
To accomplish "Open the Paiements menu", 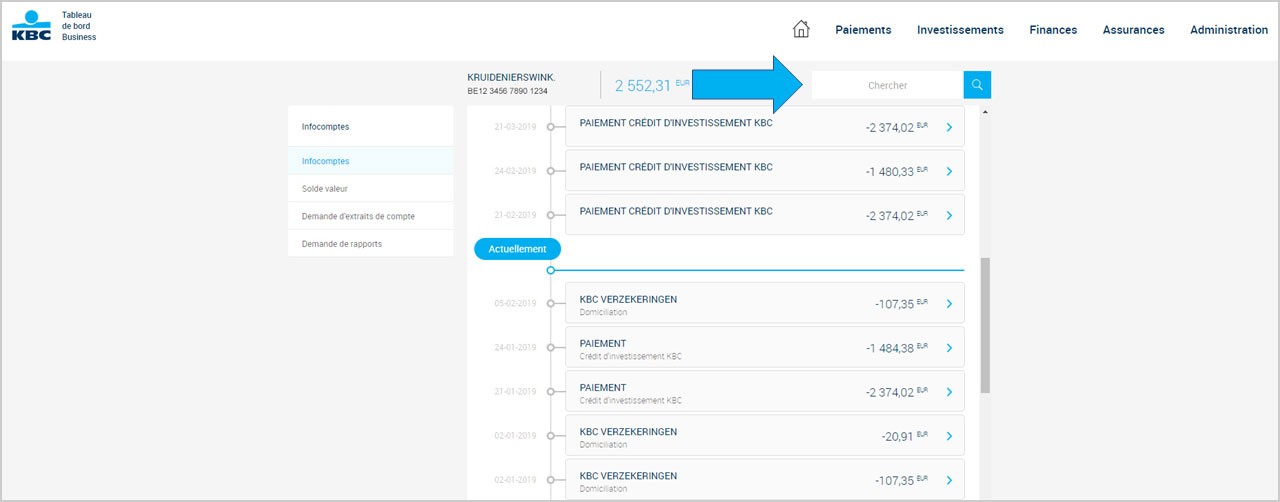I will tap(863, 30).
